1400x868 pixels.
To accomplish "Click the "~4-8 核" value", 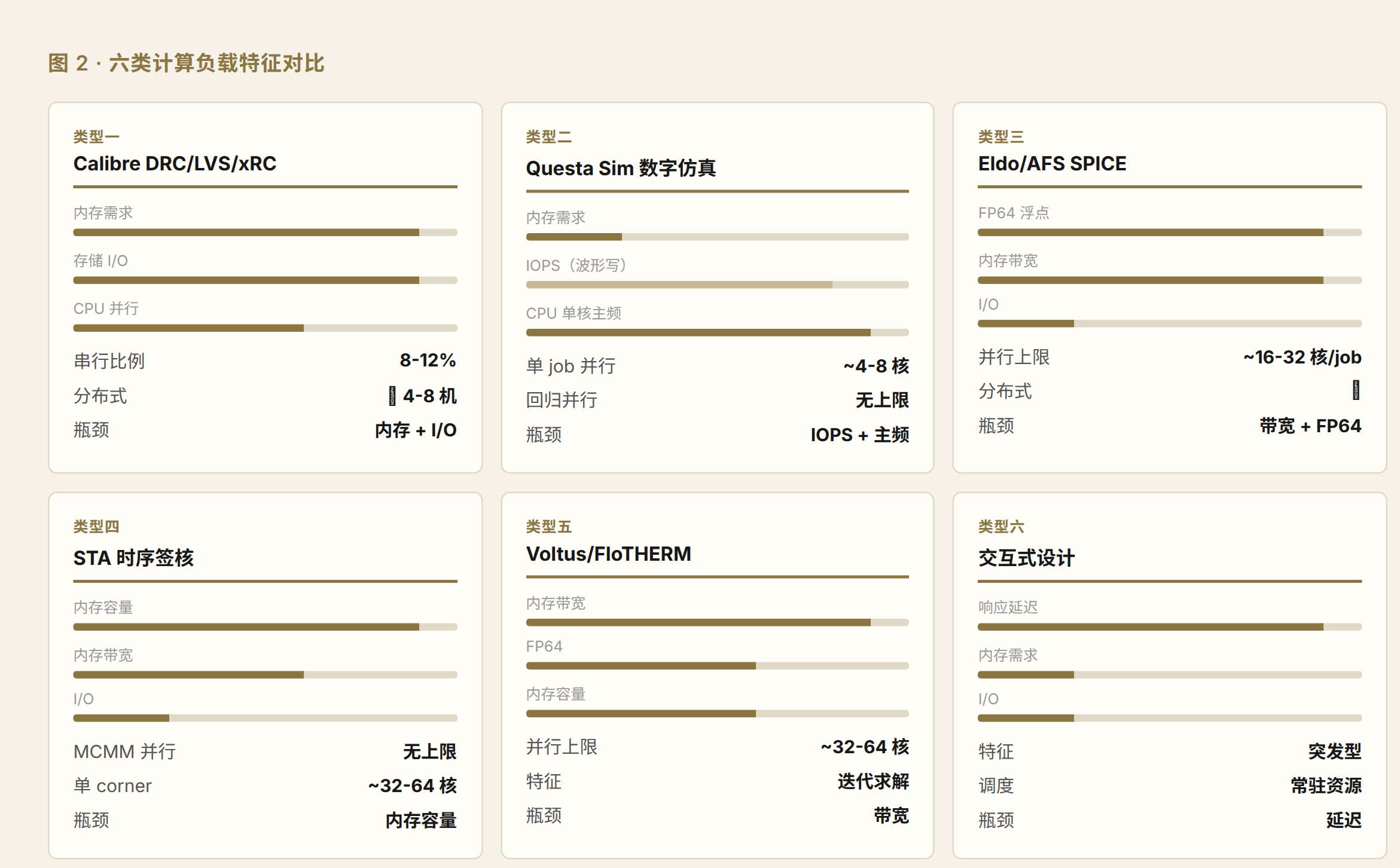I will tap(876, 366).
